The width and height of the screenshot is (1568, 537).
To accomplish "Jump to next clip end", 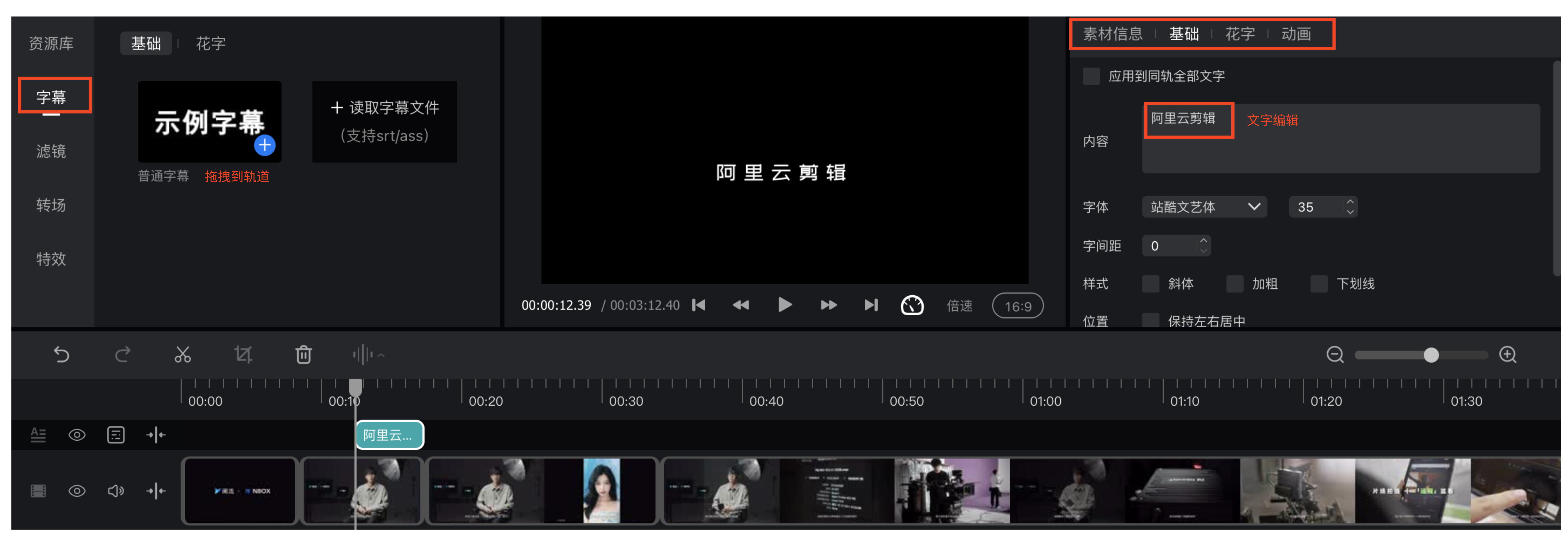I will click(x=871, y=305).
